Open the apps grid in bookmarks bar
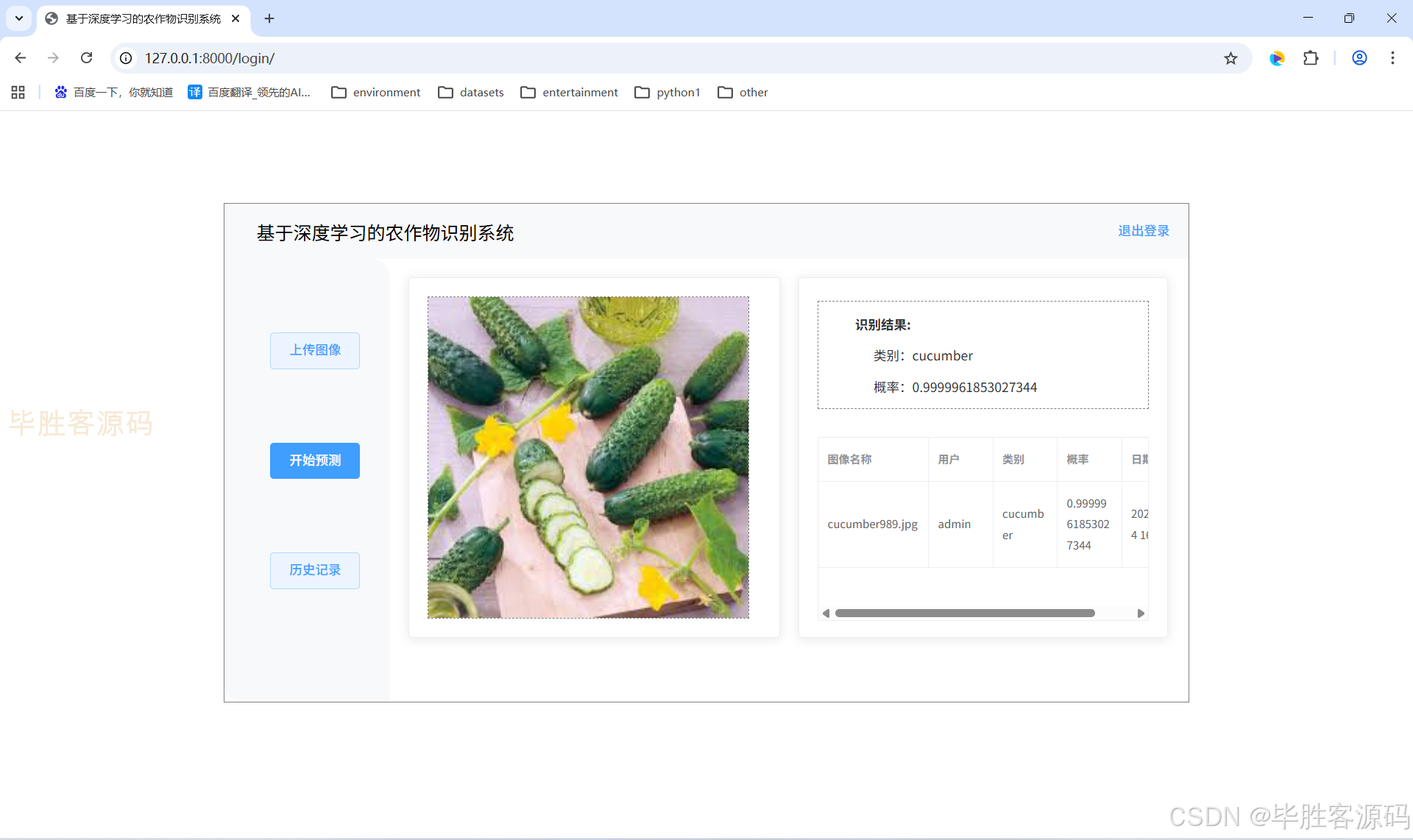Image resolution: width=1413 pixels, height=840 pixels. [x=18, y=92]
